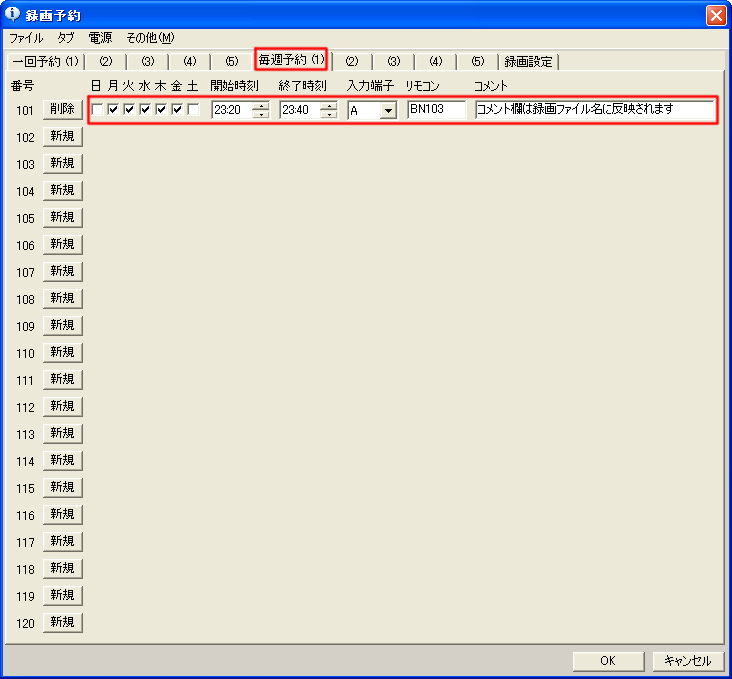Viewport: 732px width, 679px height.
Task: Open the 入力端子 dropdown showing A
Action: [387, 110]
